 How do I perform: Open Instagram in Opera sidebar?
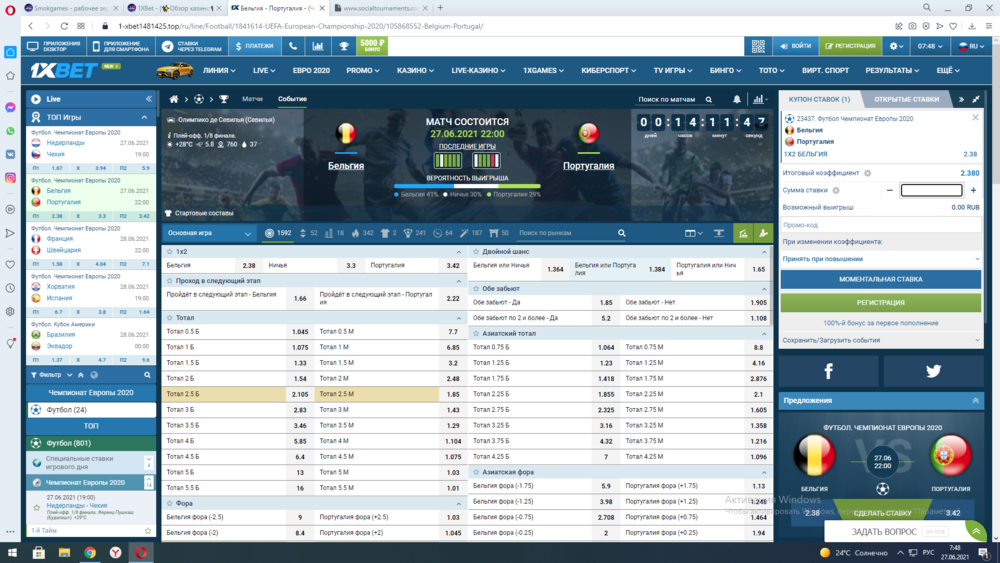pyautogui.click(x=10, y=178)
